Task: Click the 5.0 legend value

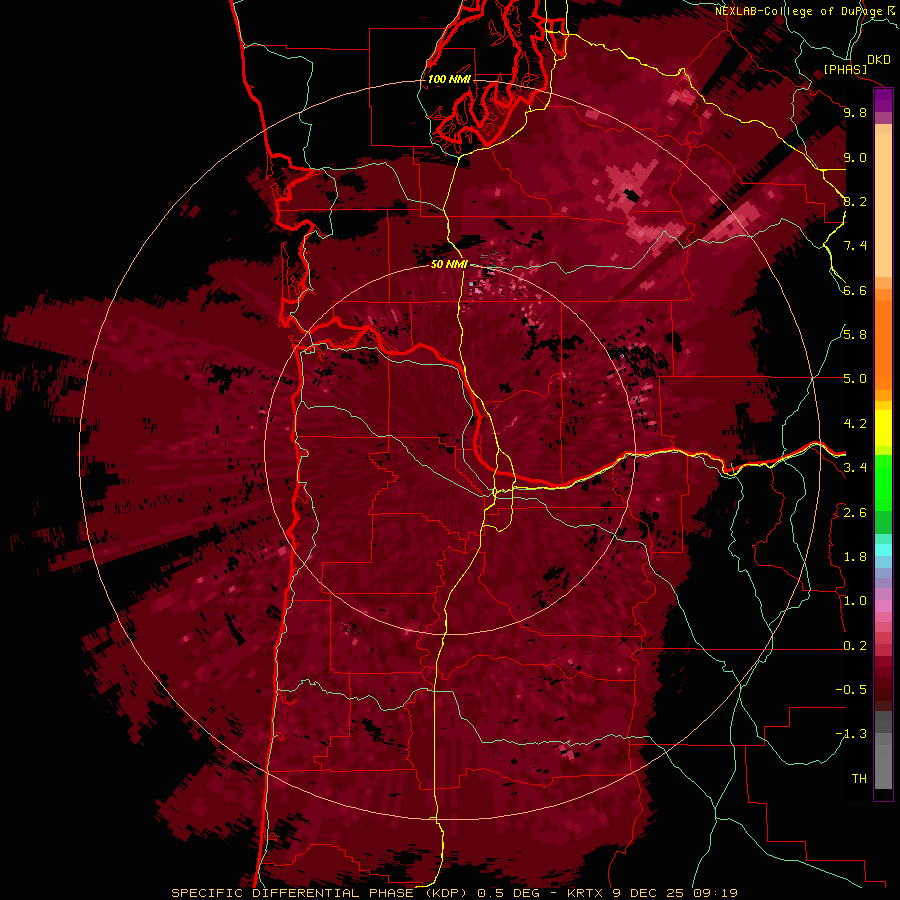Action: pyautogui.click(x=855, y=379)
